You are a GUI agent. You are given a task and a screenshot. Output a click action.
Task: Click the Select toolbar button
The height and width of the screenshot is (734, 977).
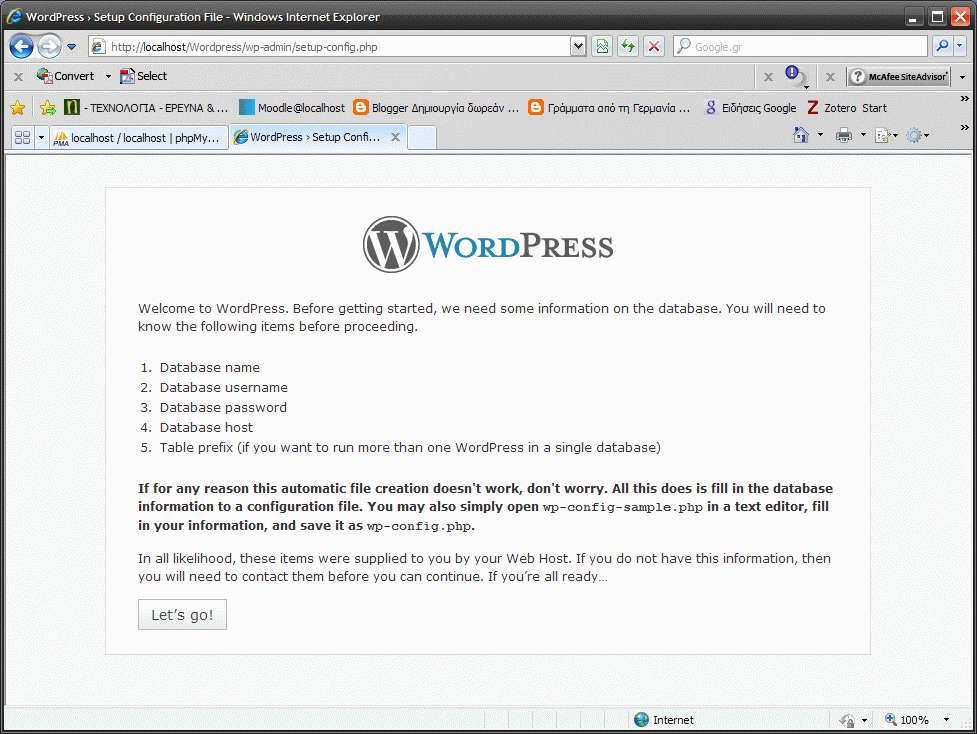[x=143, y=76]
